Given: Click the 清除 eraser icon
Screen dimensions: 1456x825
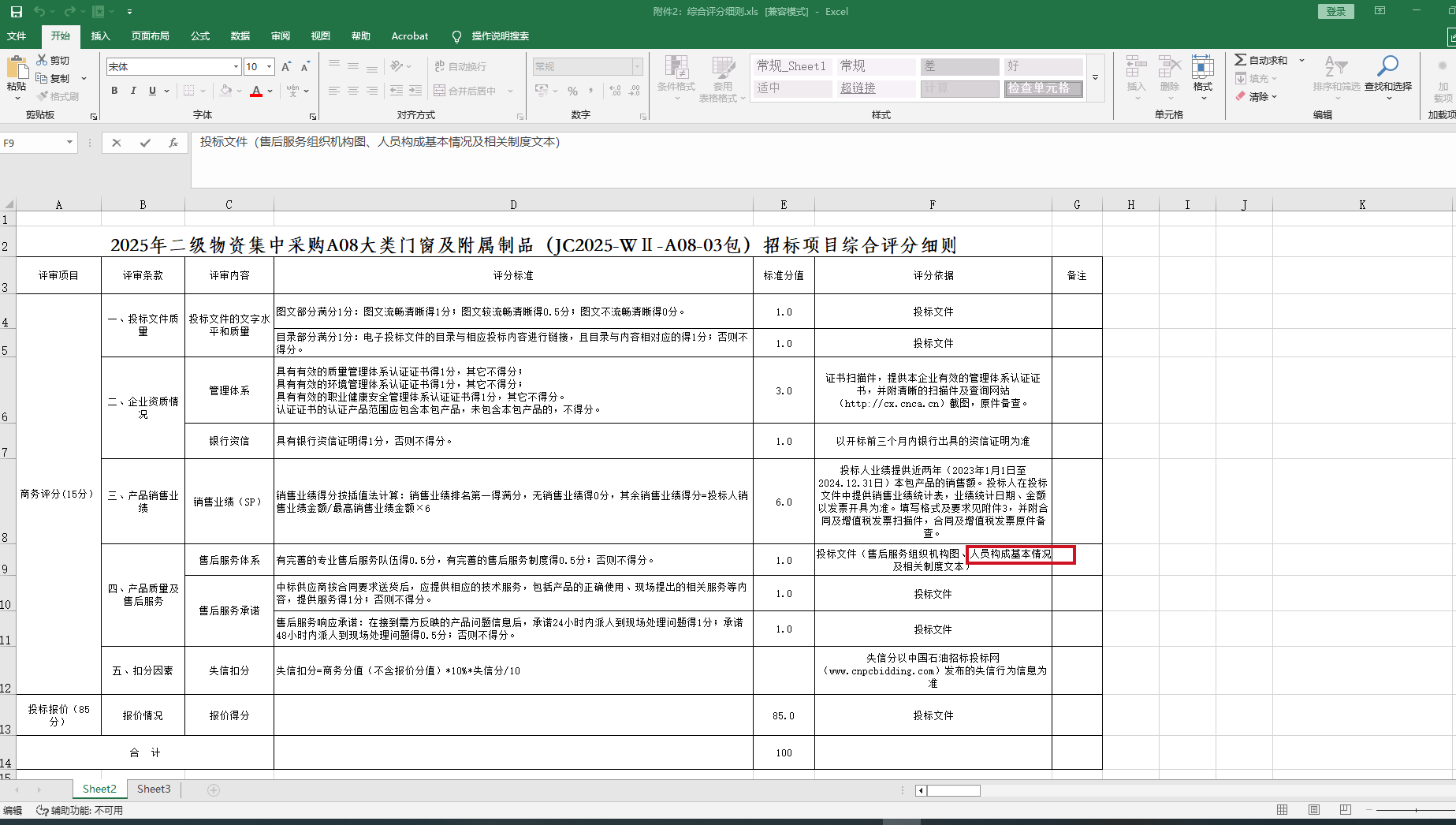Looking at the screenshot, I should (1241, 96).
